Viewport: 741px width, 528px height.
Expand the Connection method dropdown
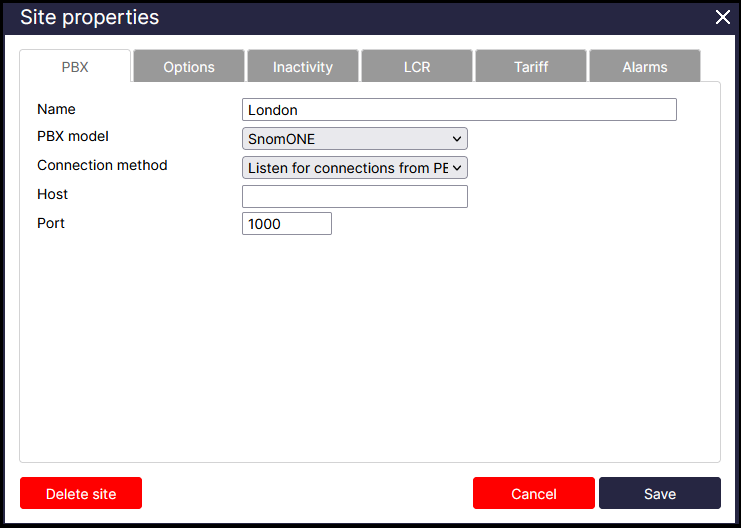355,168
